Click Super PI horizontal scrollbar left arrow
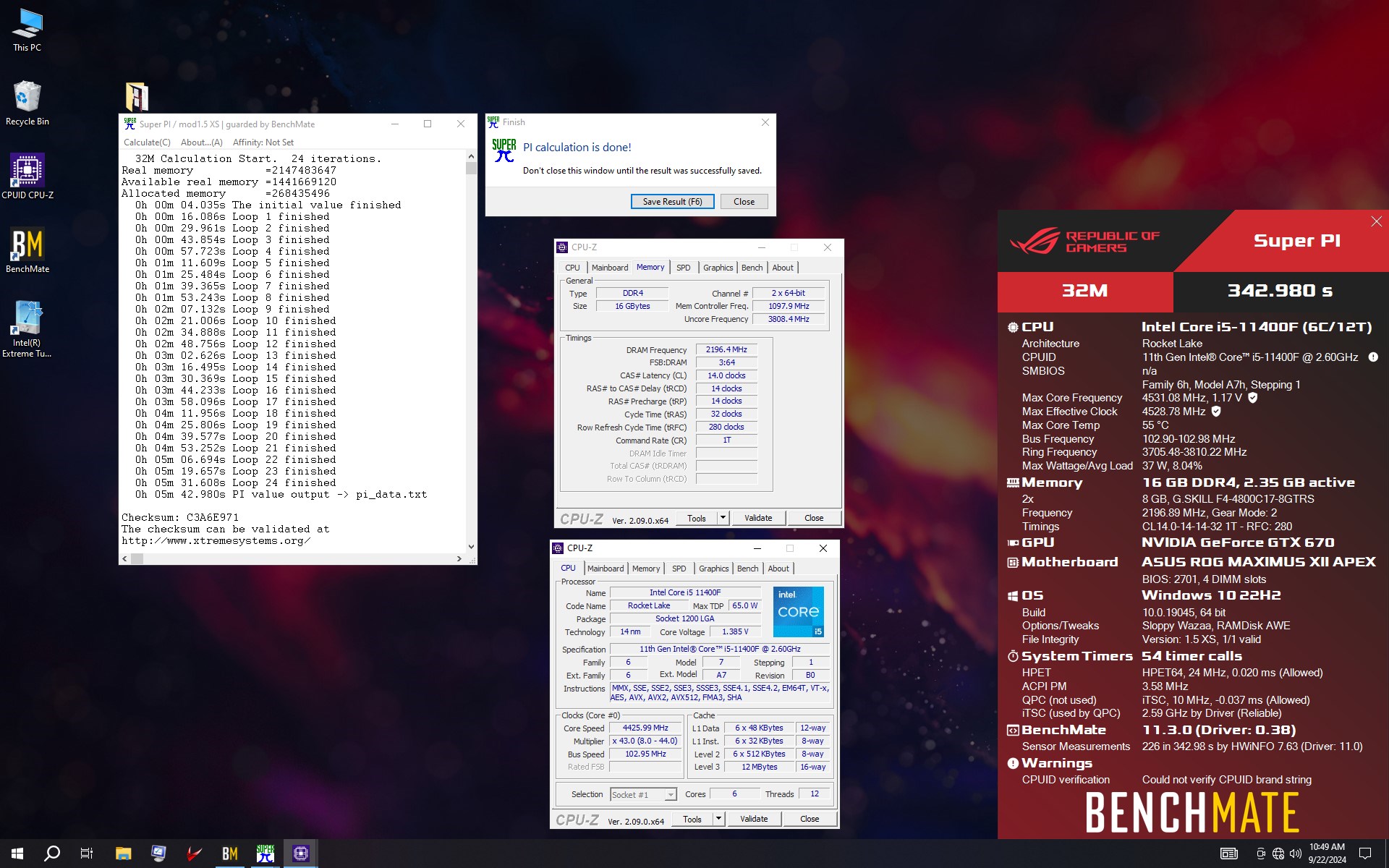Viewport: 1389px width, 868px height. pos(124,558)
